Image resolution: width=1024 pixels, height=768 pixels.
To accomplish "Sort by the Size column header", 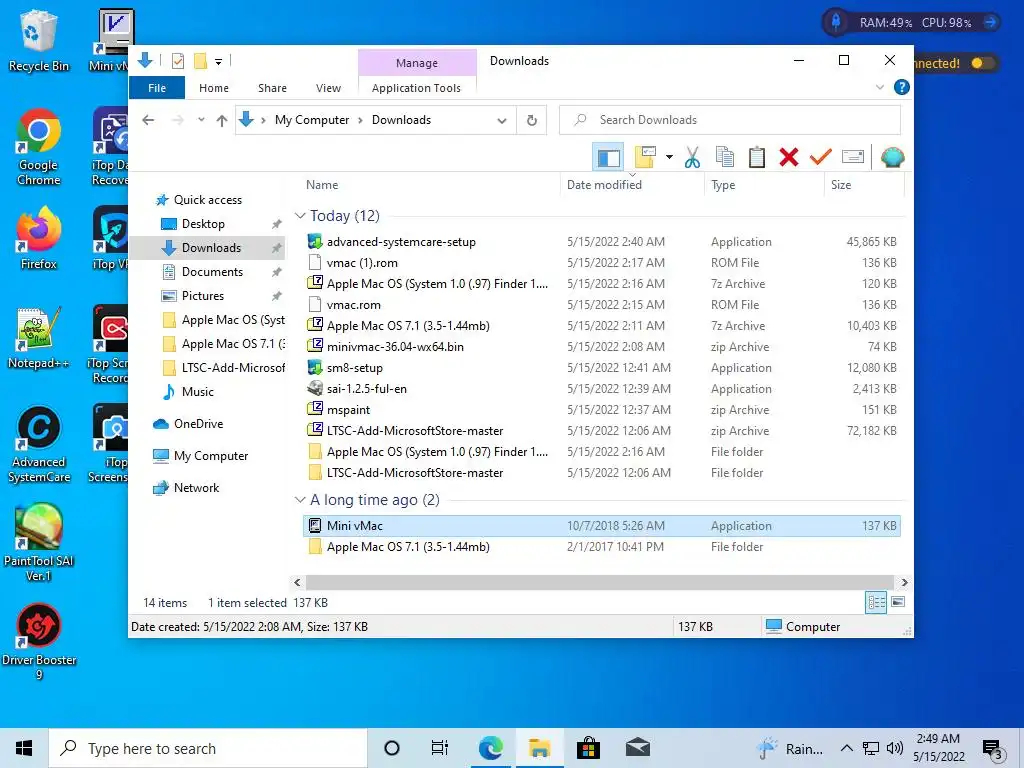I will click(x=864, y=185).
